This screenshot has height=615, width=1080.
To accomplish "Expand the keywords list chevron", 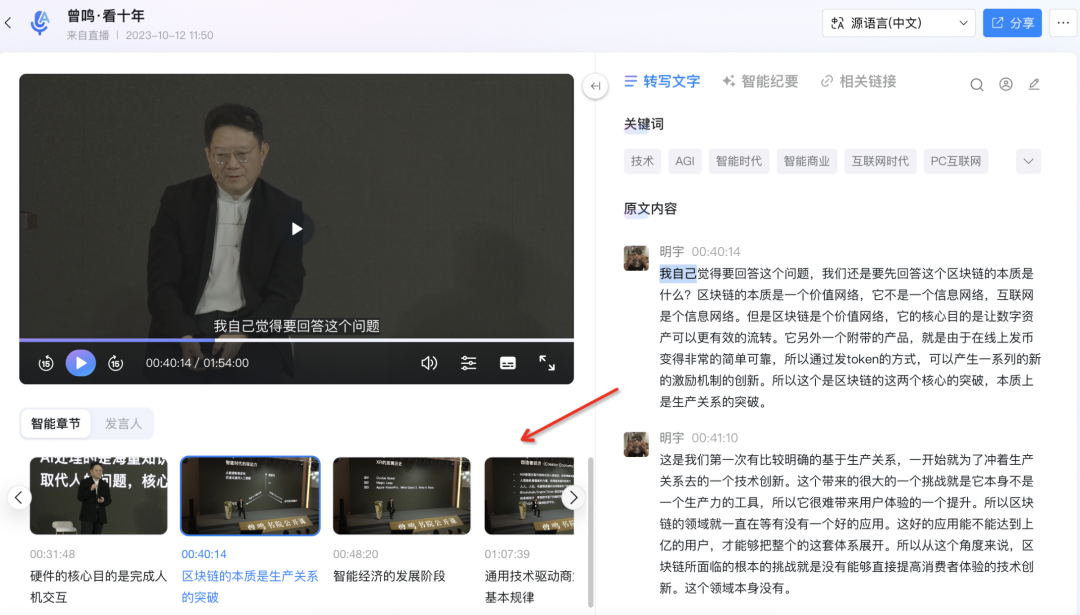I will click(x=1028, y=161).
